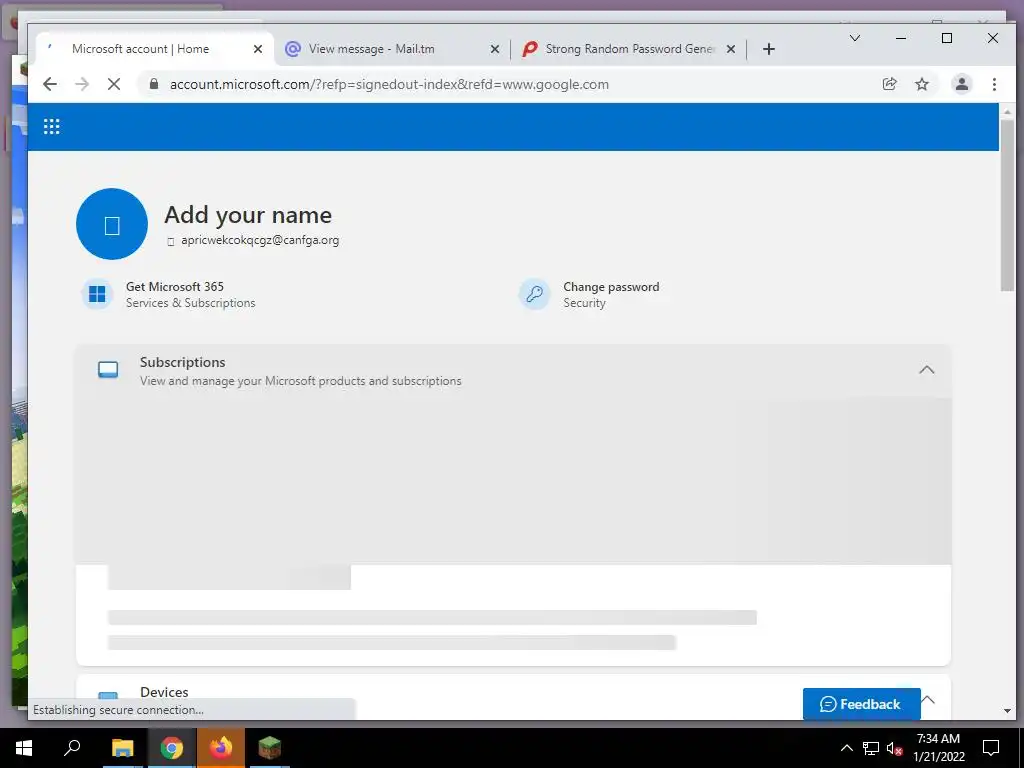This screenshot has height=768, width=1024.
Task: Click the muted volume tray icon
Action: pyautogui.click(x=895, y=748)
